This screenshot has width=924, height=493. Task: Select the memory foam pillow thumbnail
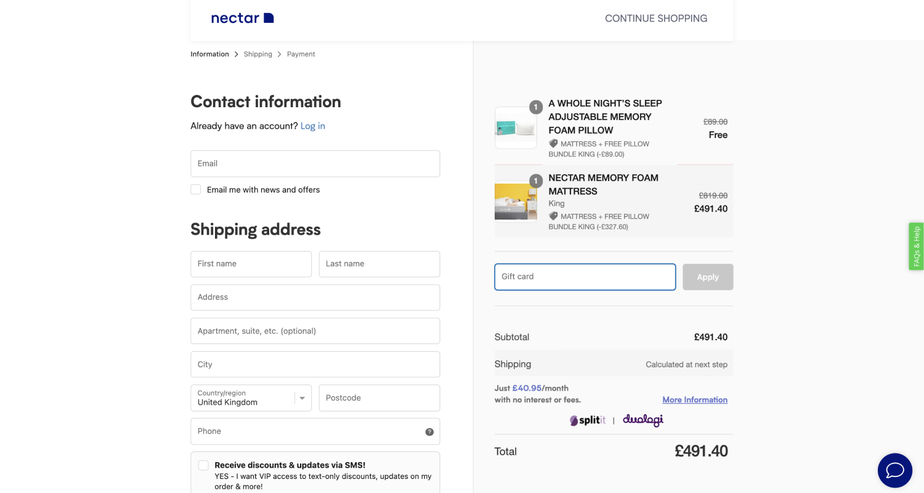(515, 128)
